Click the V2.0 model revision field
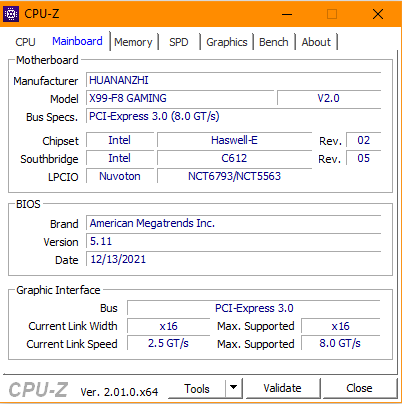 (329, 98)
